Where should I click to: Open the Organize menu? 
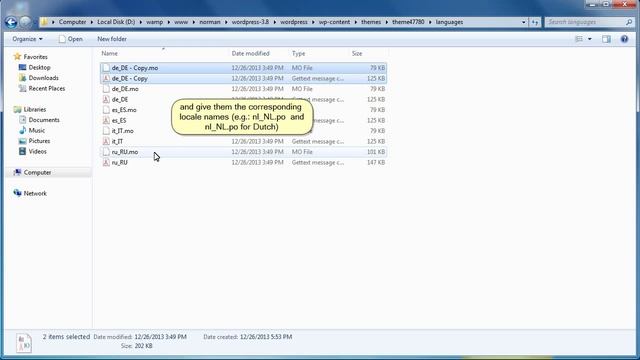coord(27,39)
